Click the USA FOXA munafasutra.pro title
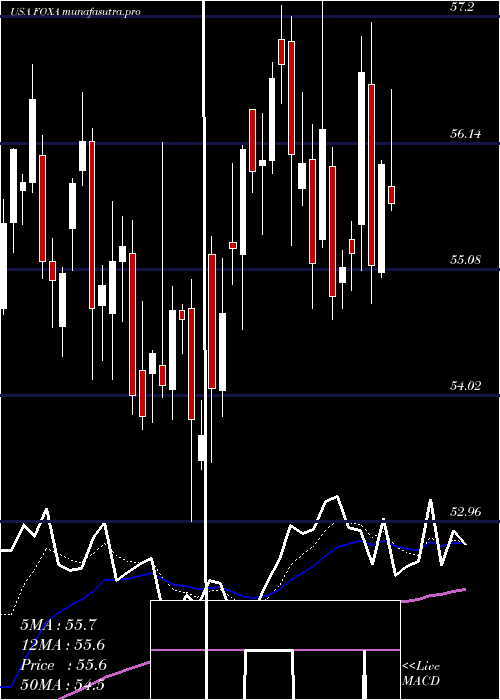Viewport: 500px width, 700px height. click(x=75, y=12)
